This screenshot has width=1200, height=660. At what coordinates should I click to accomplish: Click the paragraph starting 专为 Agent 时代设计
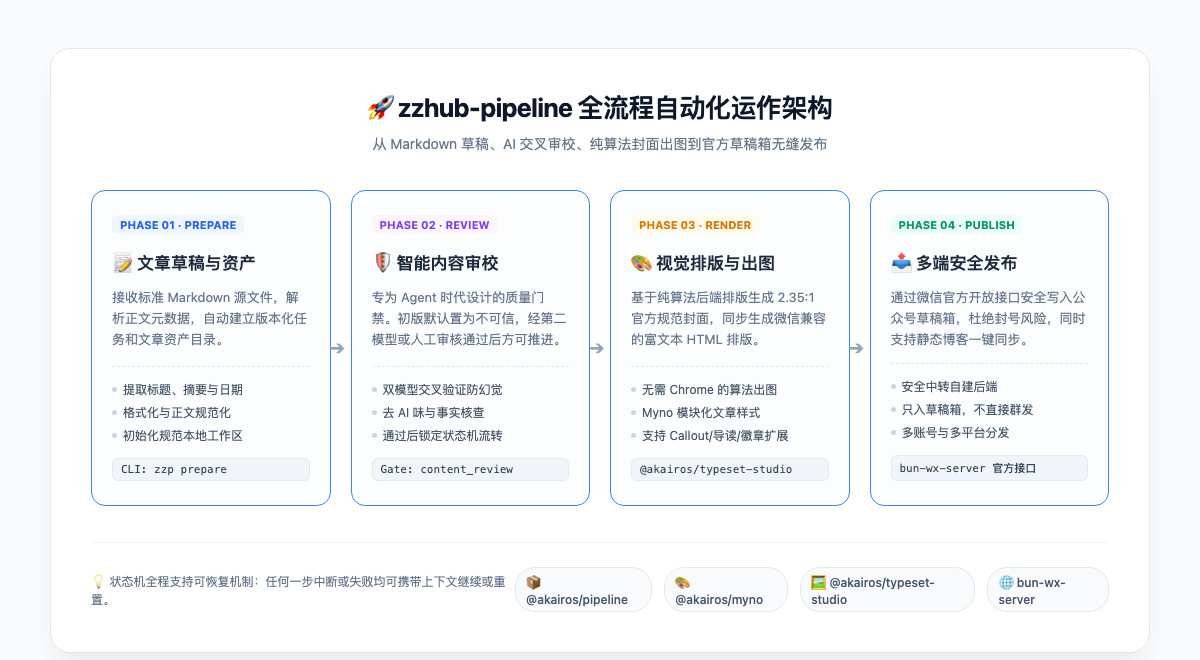pyautogui.click(x=470, y=318)
